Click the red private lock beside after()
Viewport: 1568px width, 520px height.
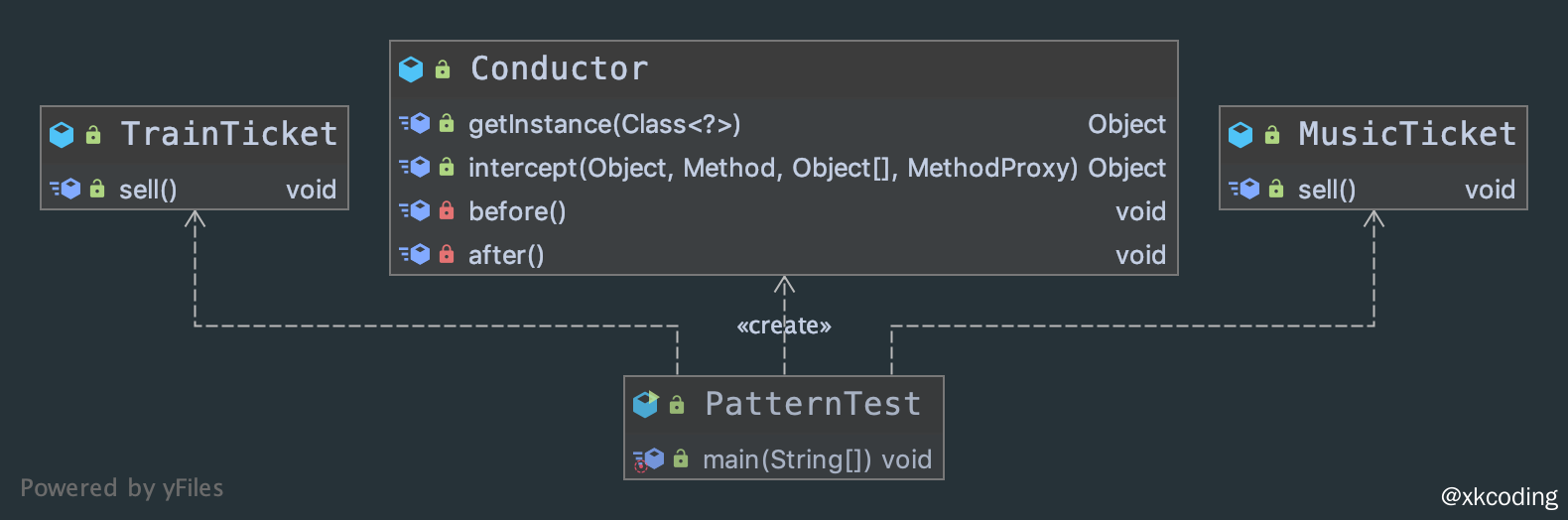pos(447,255)
